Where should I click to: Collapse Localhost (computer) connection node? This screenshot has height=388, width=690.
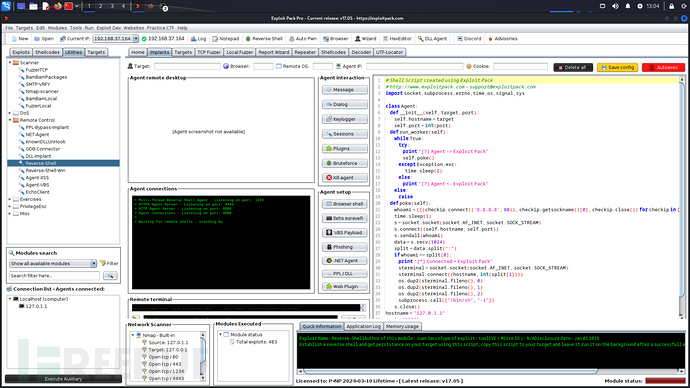10,299
